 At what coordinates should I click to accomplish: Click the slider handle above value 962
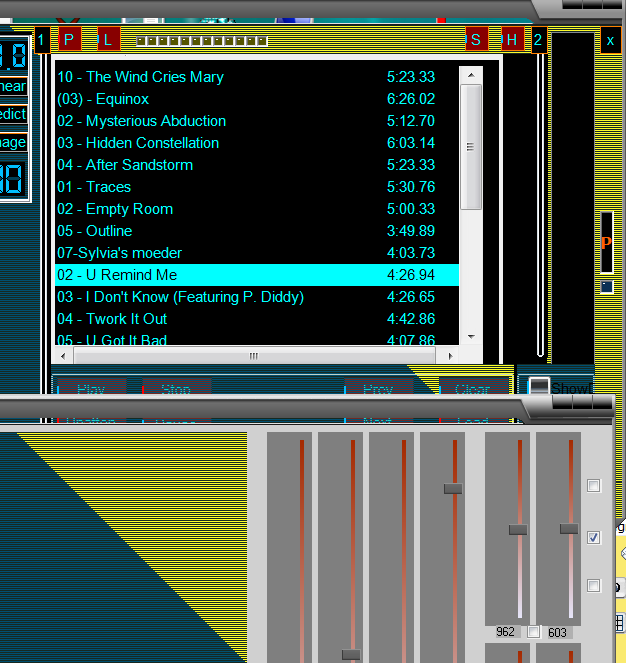coord(518,529)
